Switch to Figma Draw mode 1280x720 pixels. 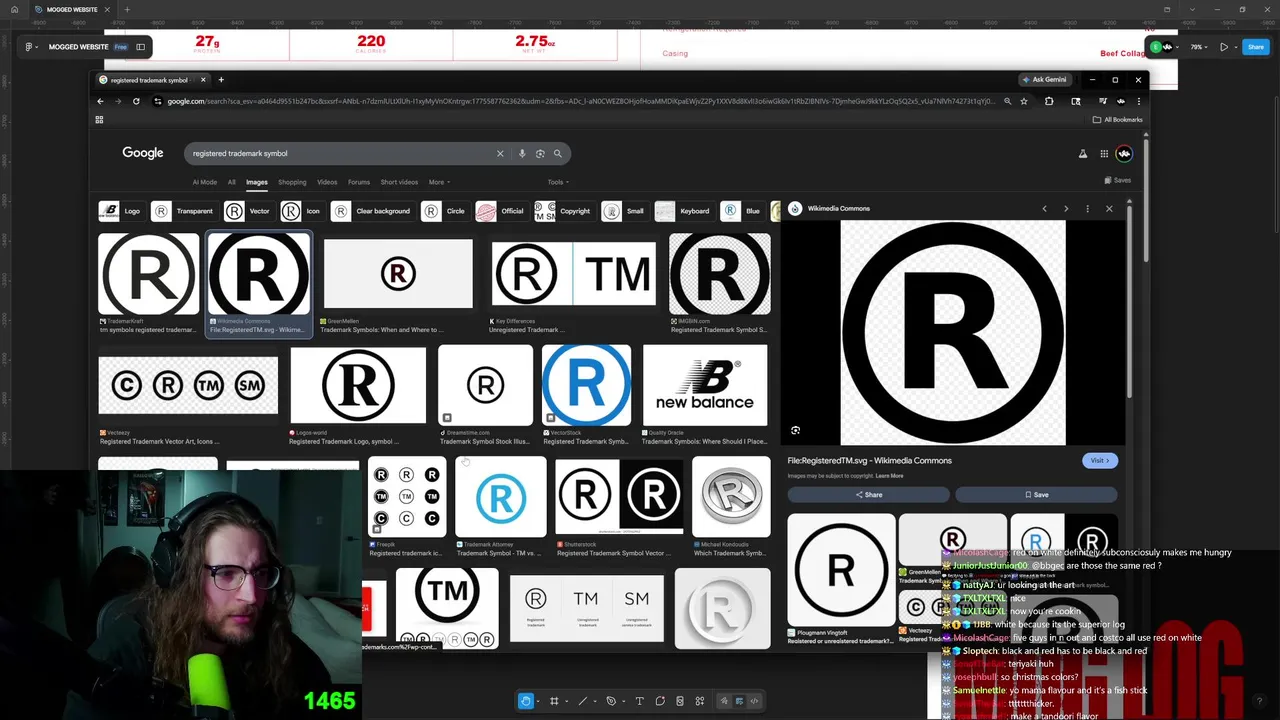coord(724,701)
